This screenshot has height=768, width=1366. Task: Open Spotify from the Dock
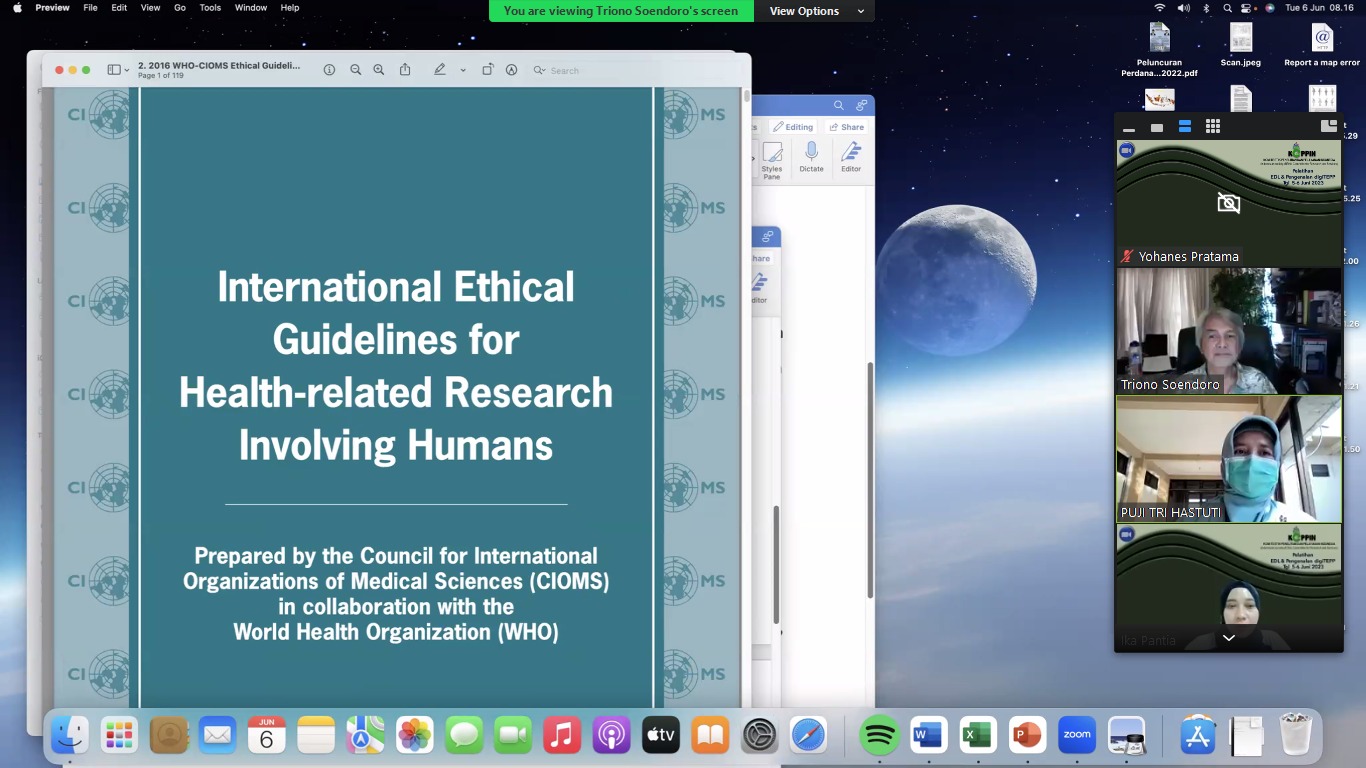879,736
